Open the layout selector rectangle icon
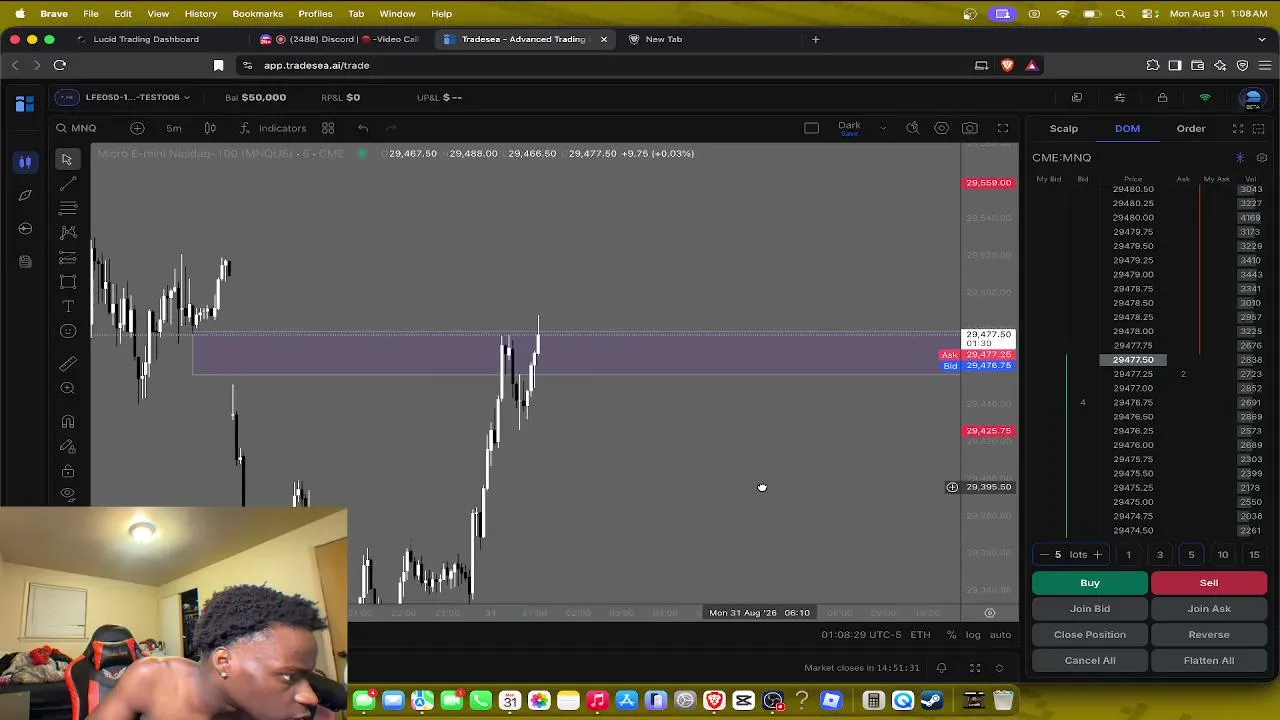Screen dimensions: 1280x720 (x=812, y=128)
